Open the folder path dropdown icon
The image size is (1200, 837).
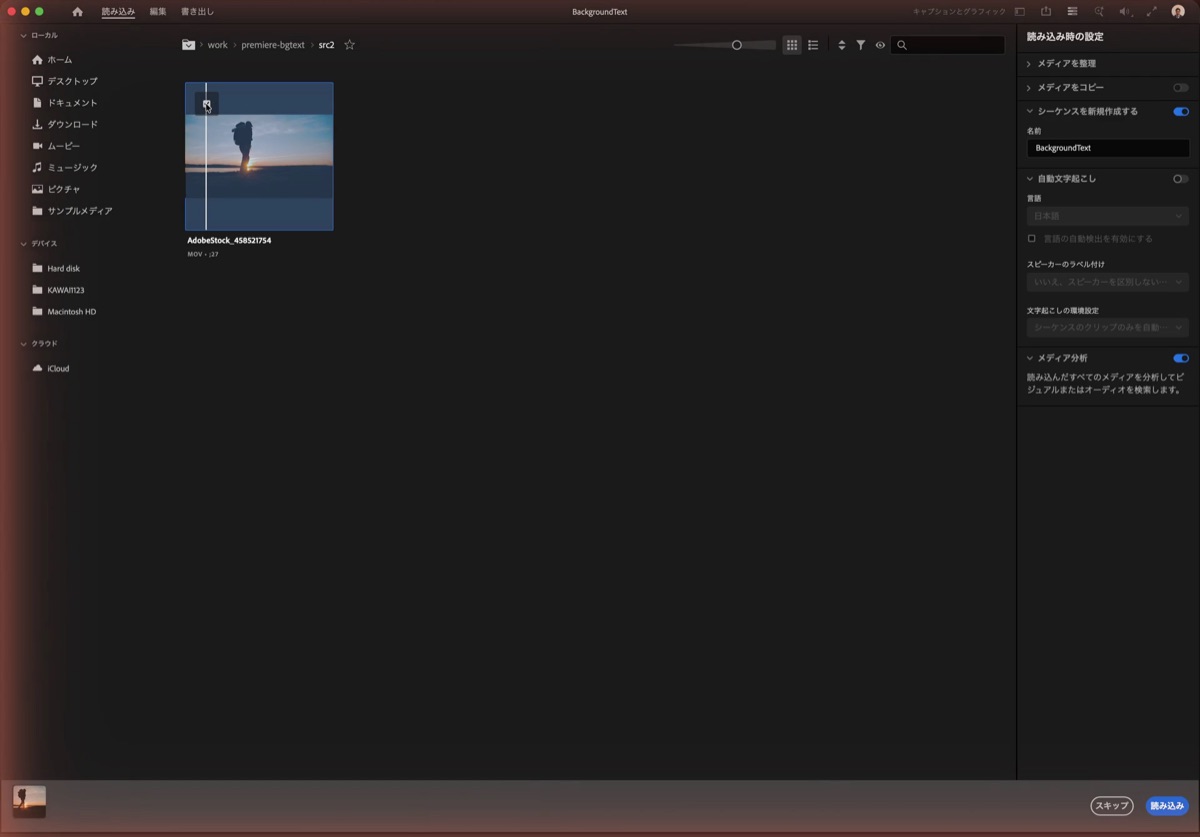[188, 45]
